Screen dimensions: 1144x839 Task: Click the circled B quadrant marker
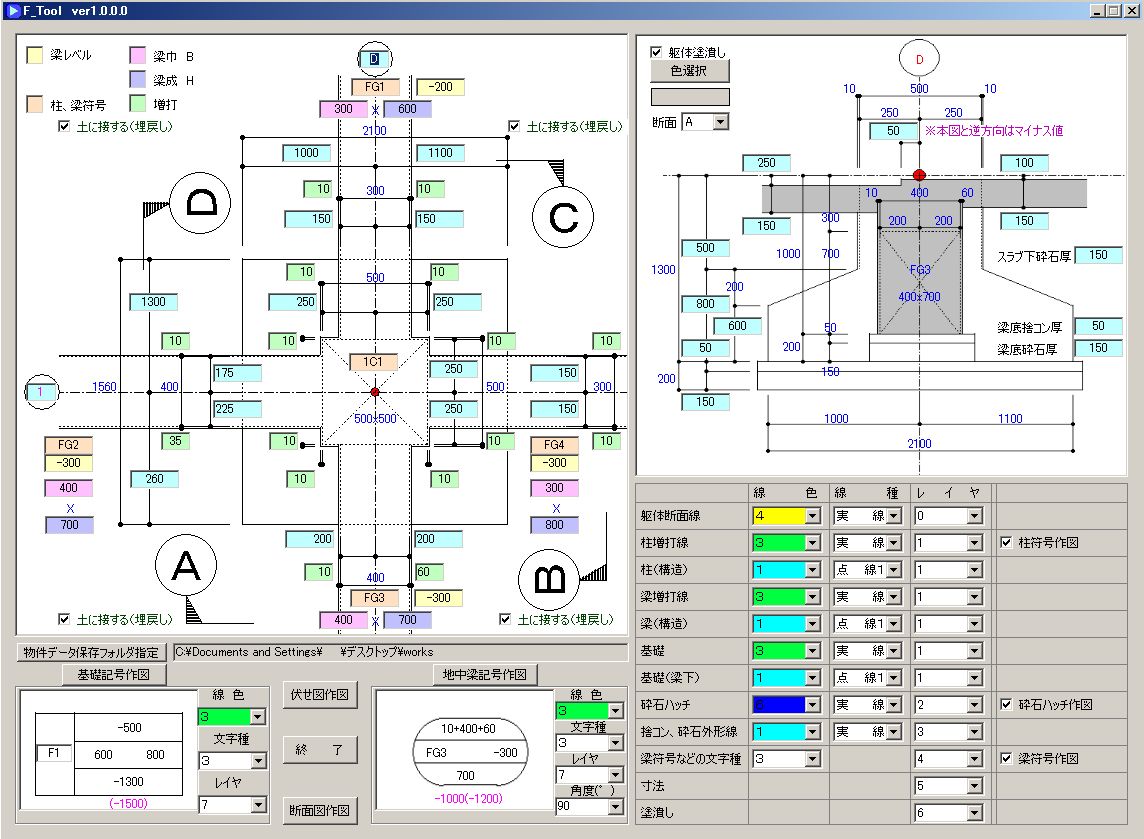[x=549, y=580]
